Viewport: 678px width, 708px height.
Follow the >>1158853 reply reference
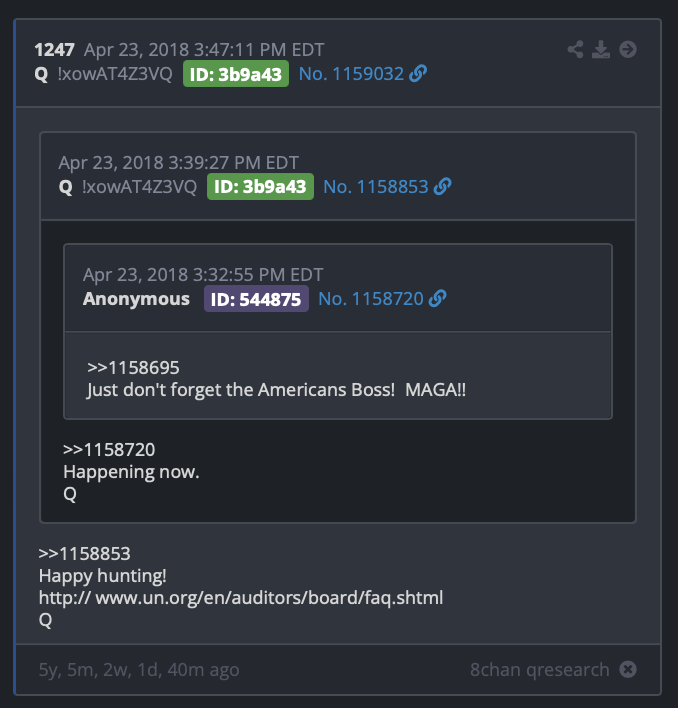[84, 553]
